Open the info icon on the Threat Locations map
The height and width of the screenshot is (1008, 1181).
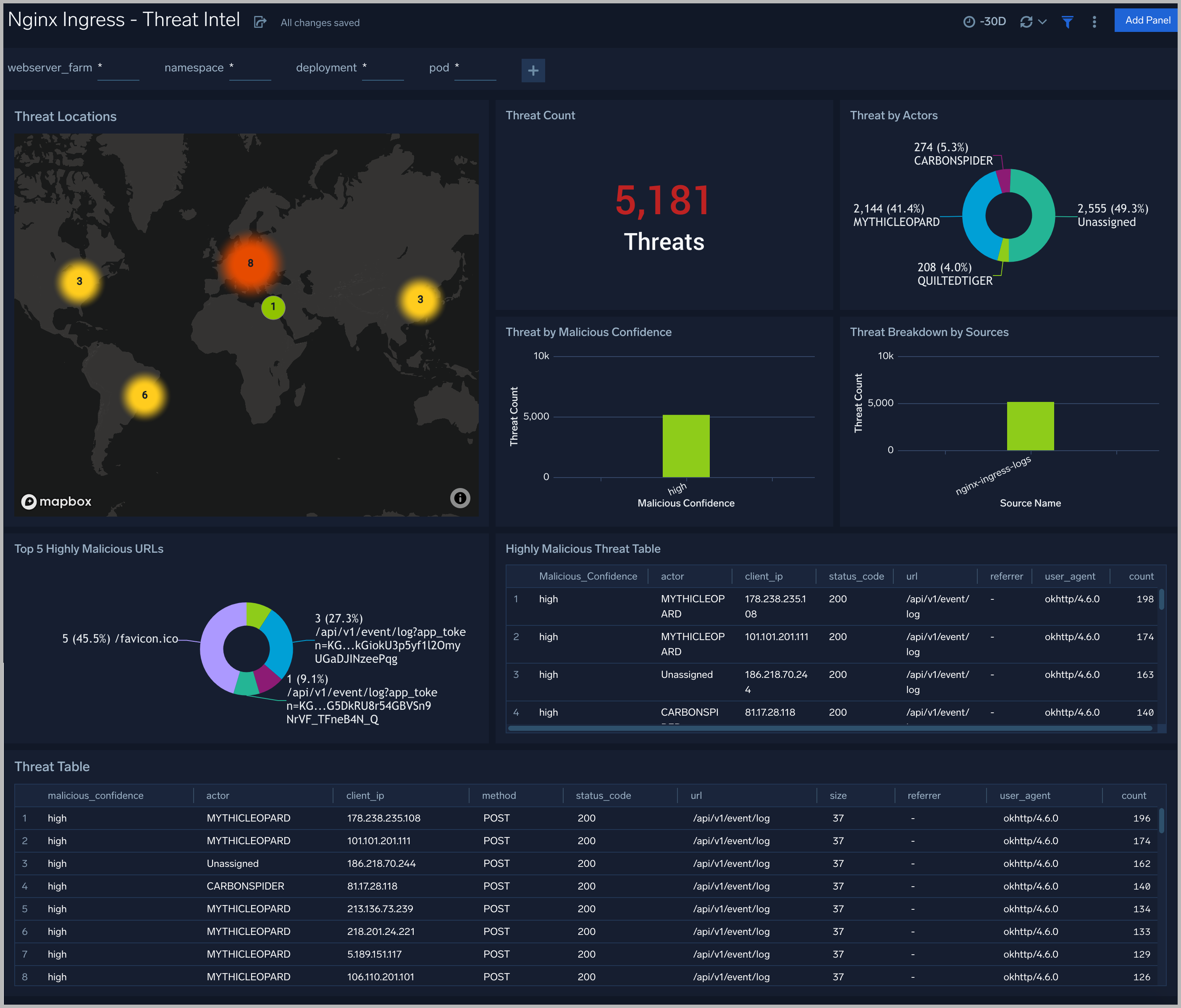[x=459, y=498]
